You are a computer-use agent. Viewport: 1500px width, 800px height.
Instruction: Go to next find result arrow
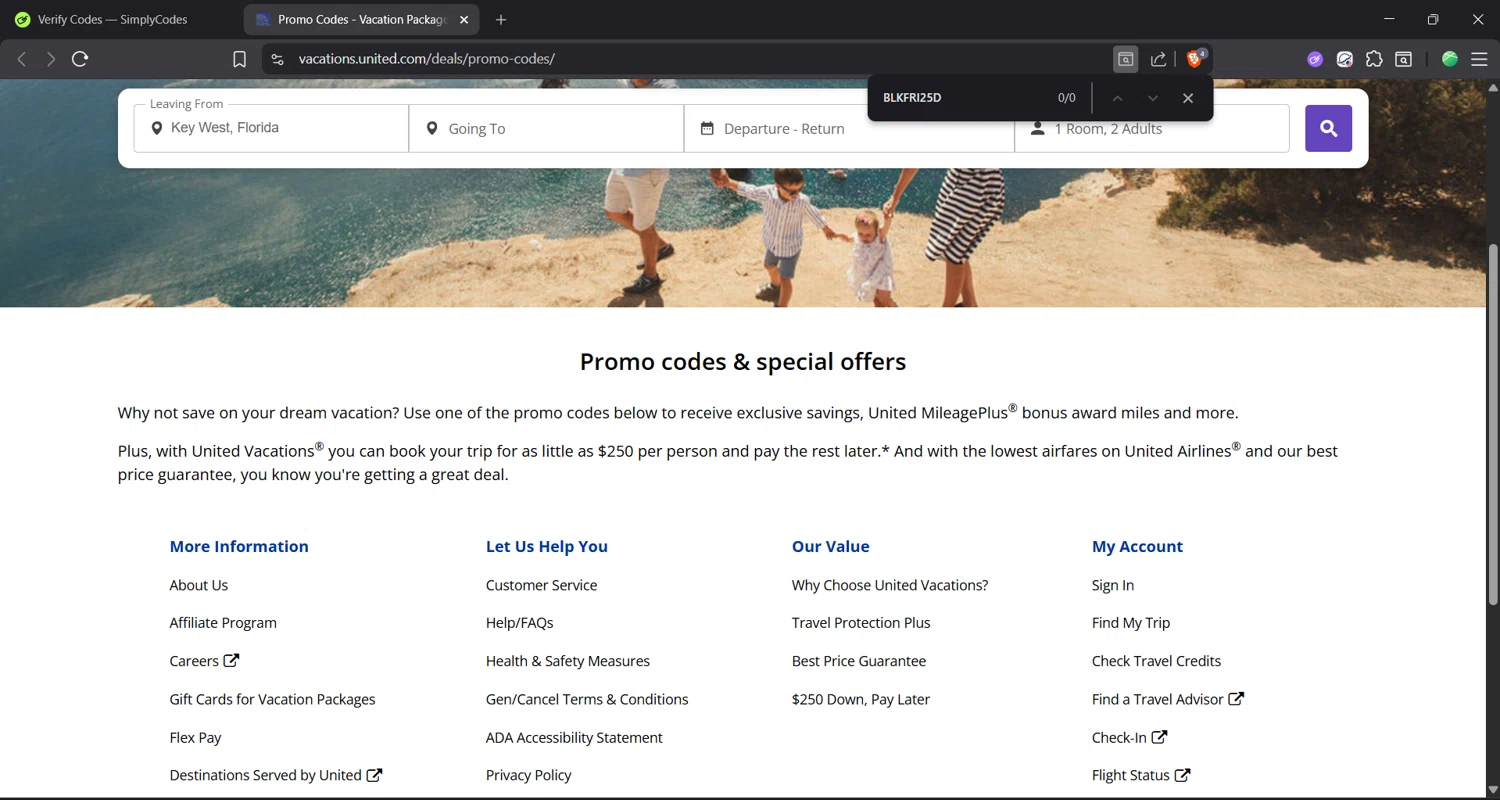coord(1153,98)
